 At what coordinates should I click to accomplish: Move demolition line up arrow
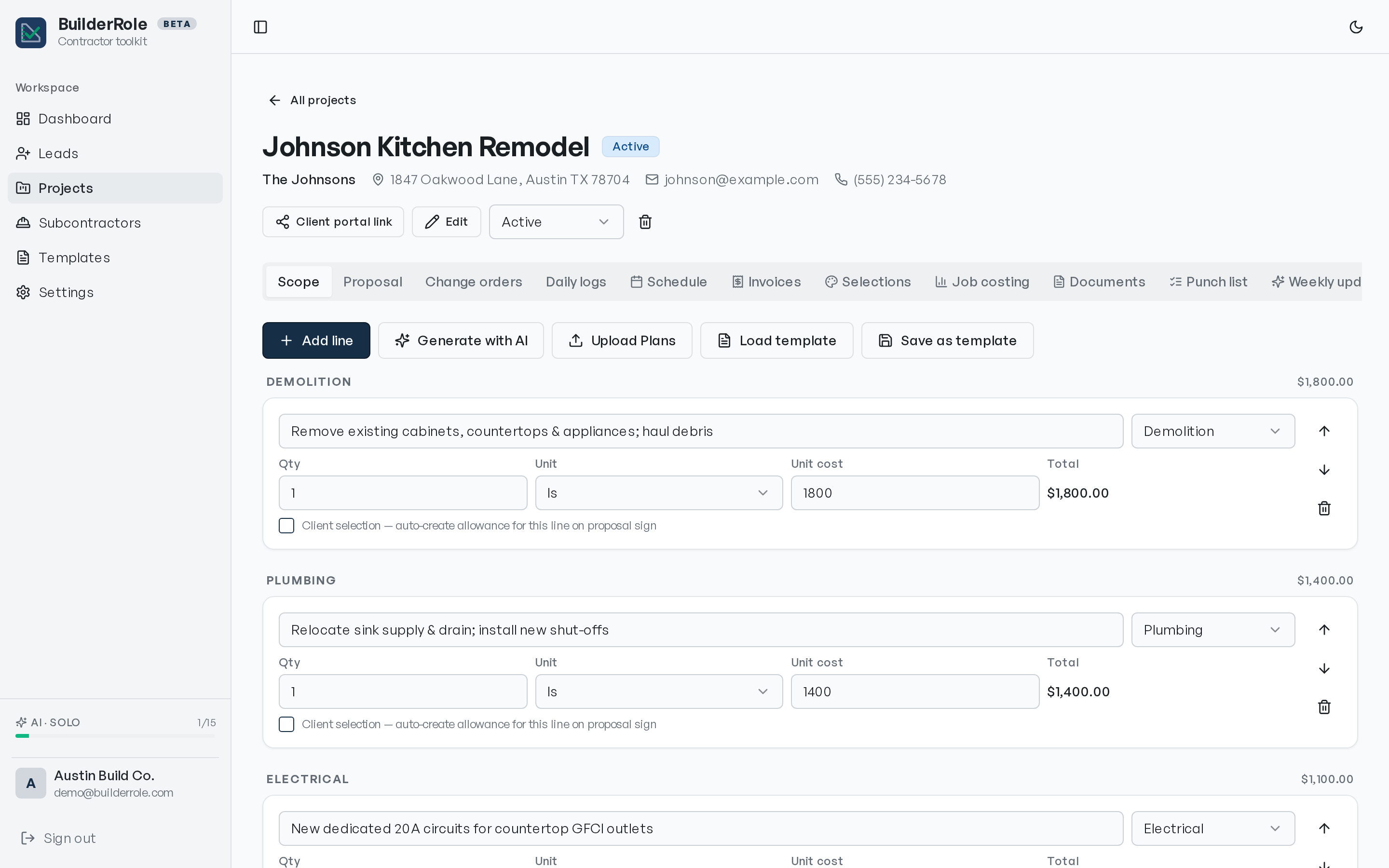pos(1324,431)
